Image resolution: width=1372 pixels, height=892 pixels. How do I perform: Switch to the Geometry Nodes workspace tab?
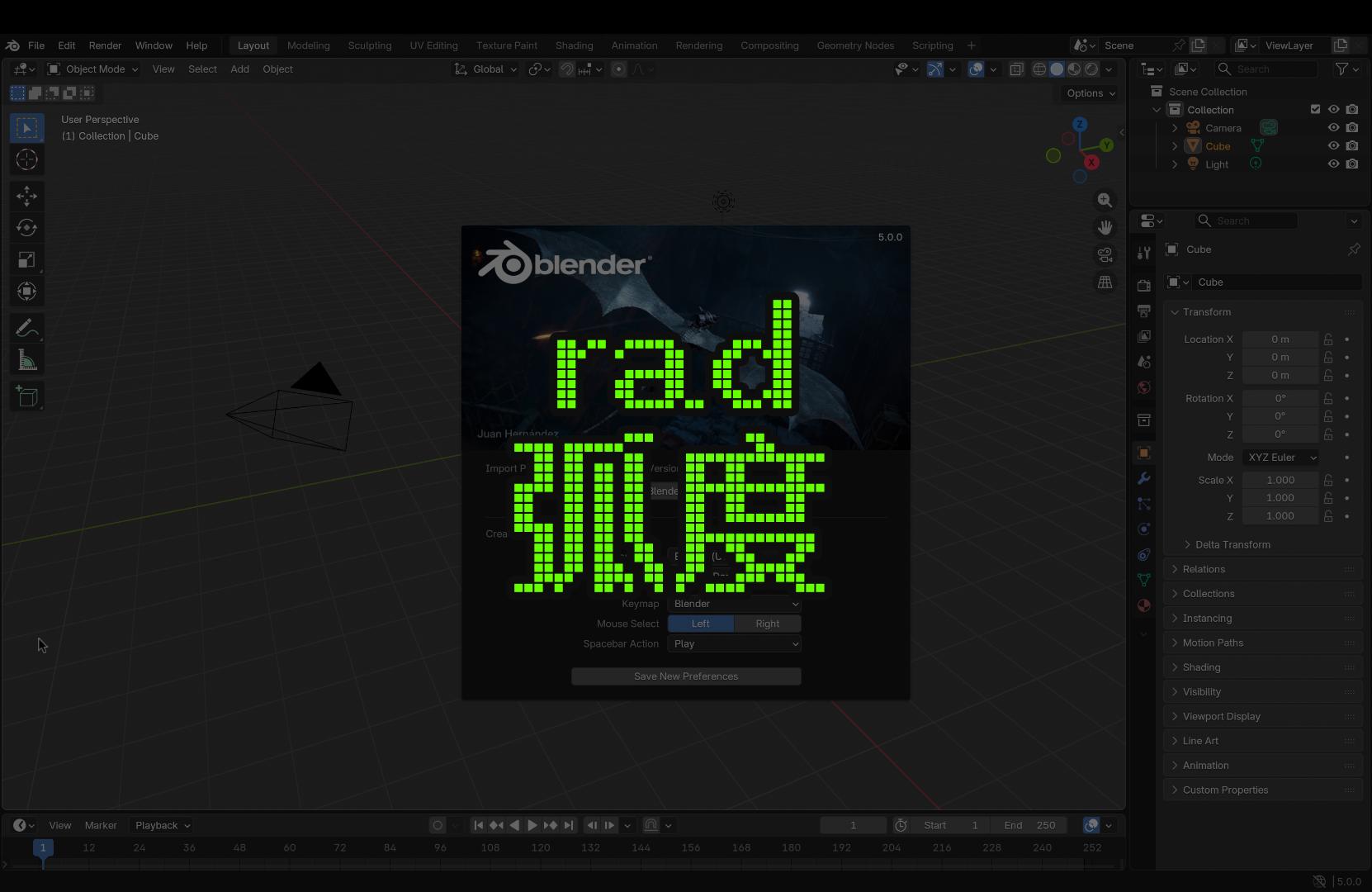[x=855, y=45]
